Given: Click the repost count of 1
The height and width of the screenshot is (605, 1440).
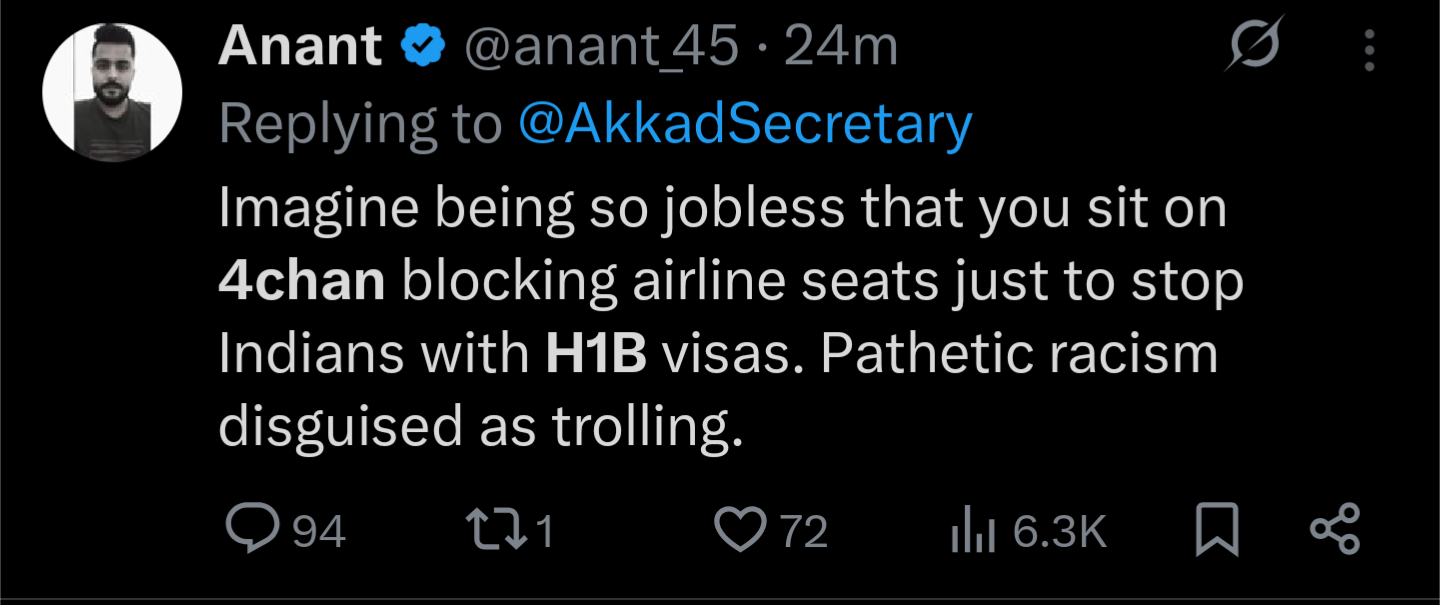Looking at the screenshot, I should click(545, 531).
